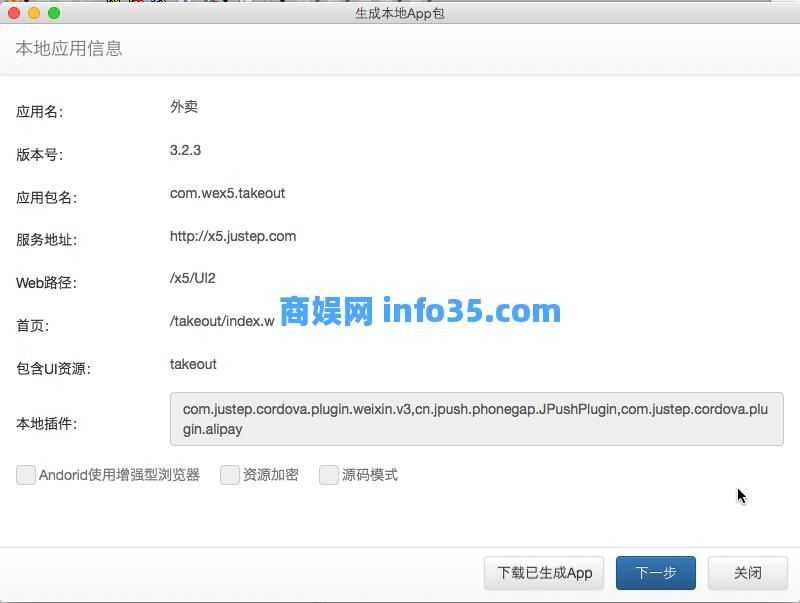Click the 下载已生成App button
Image resolution: width=800 pixels, height=603 pixels.
(x=544, y=573)
